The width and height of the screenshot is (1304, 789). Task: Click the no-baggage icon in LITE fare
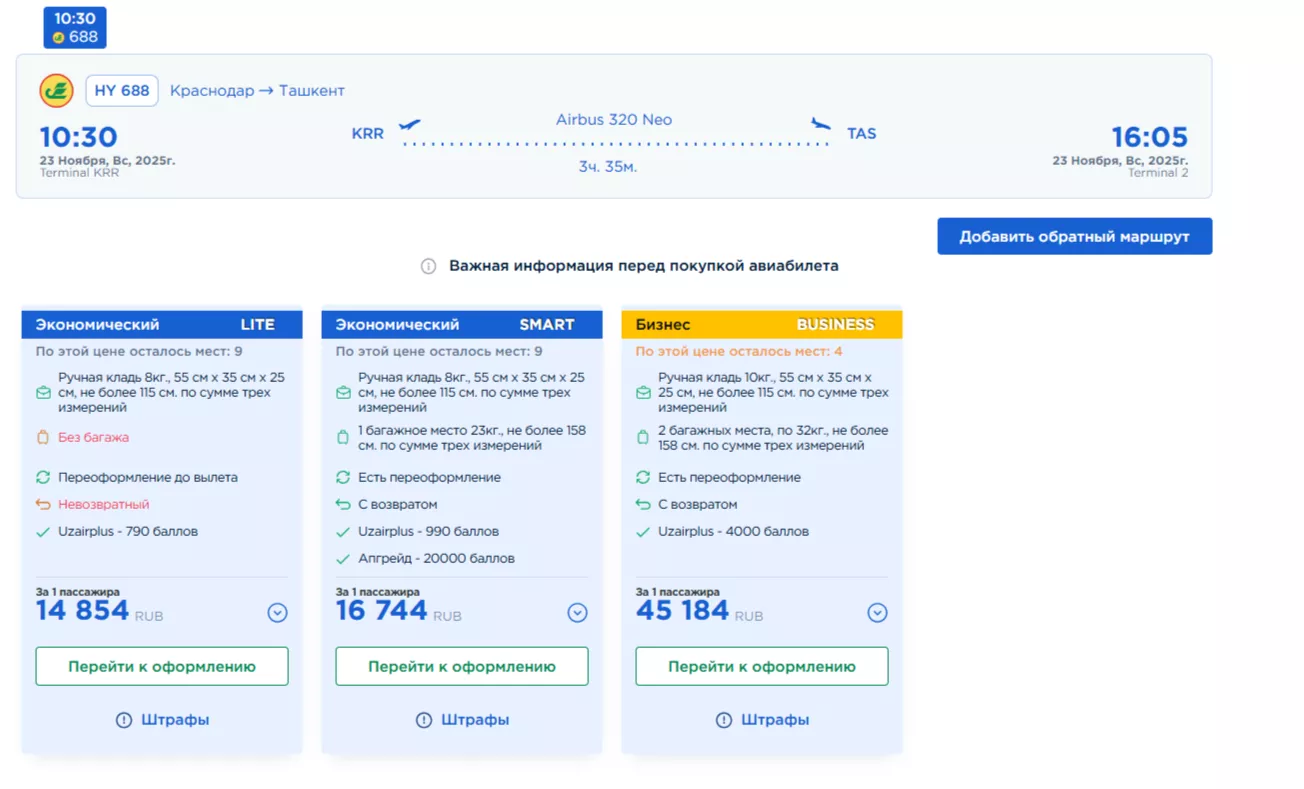[x=43, y=437]
